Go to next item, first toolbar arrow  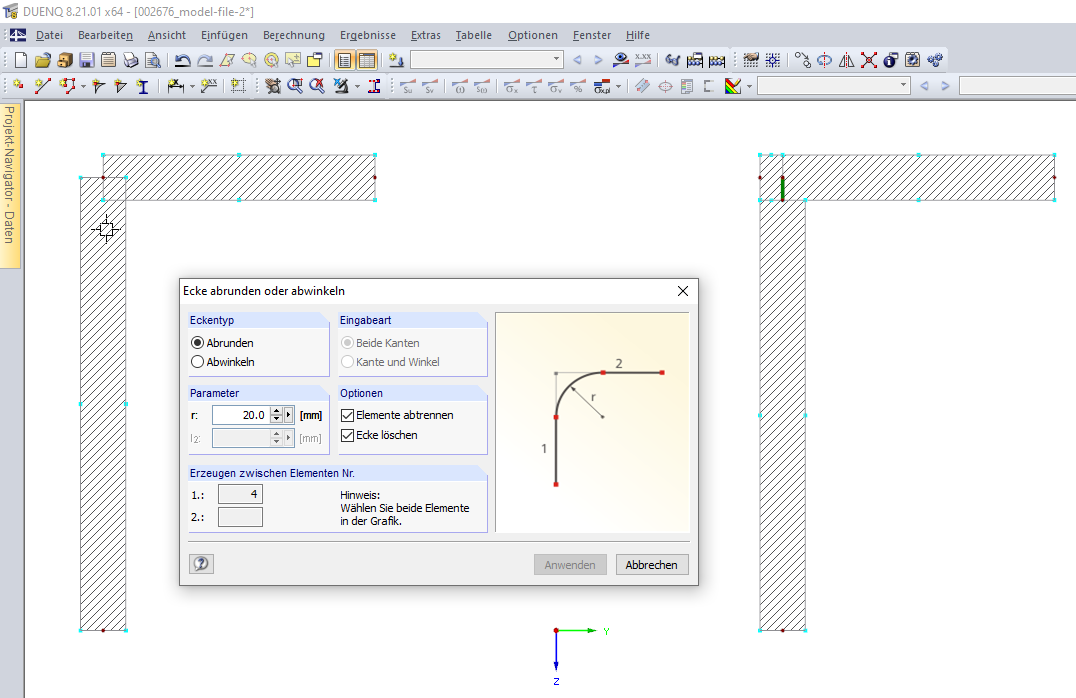598,60
